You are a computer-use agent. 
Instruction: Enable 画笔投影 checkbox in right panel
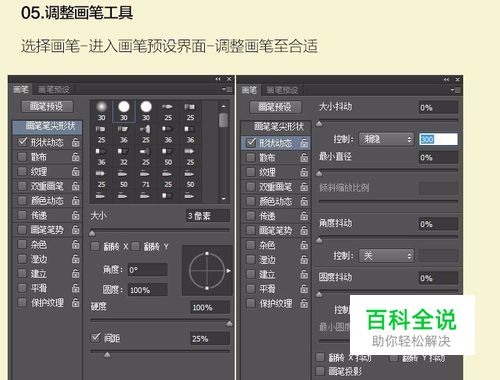click(320, 371)
